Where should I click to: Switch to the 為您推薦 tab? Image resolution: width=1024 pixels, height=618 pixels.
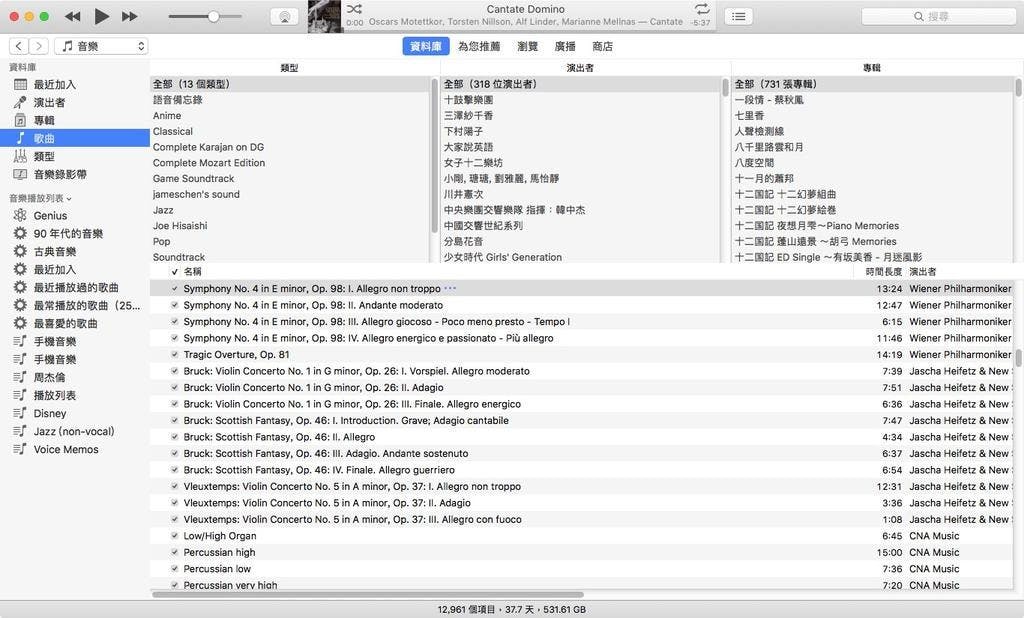(x=478, y=46)
